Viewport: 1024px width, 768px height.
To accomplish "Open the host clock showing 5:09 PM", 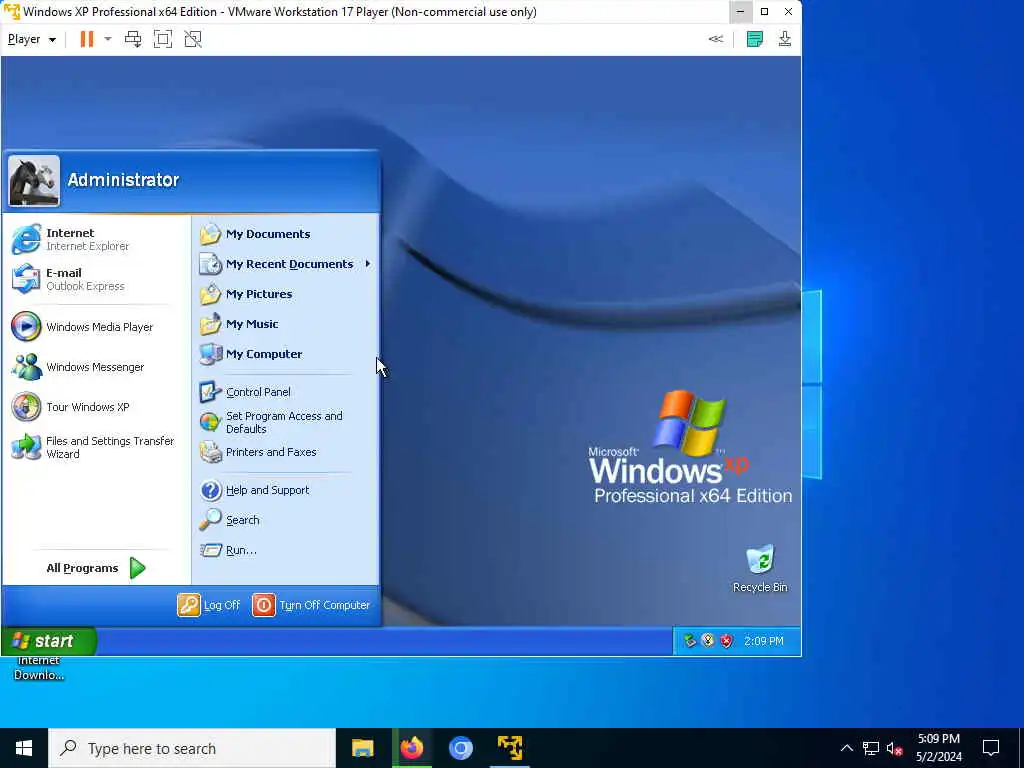I will pyautogui.click(x=938, y=748).
